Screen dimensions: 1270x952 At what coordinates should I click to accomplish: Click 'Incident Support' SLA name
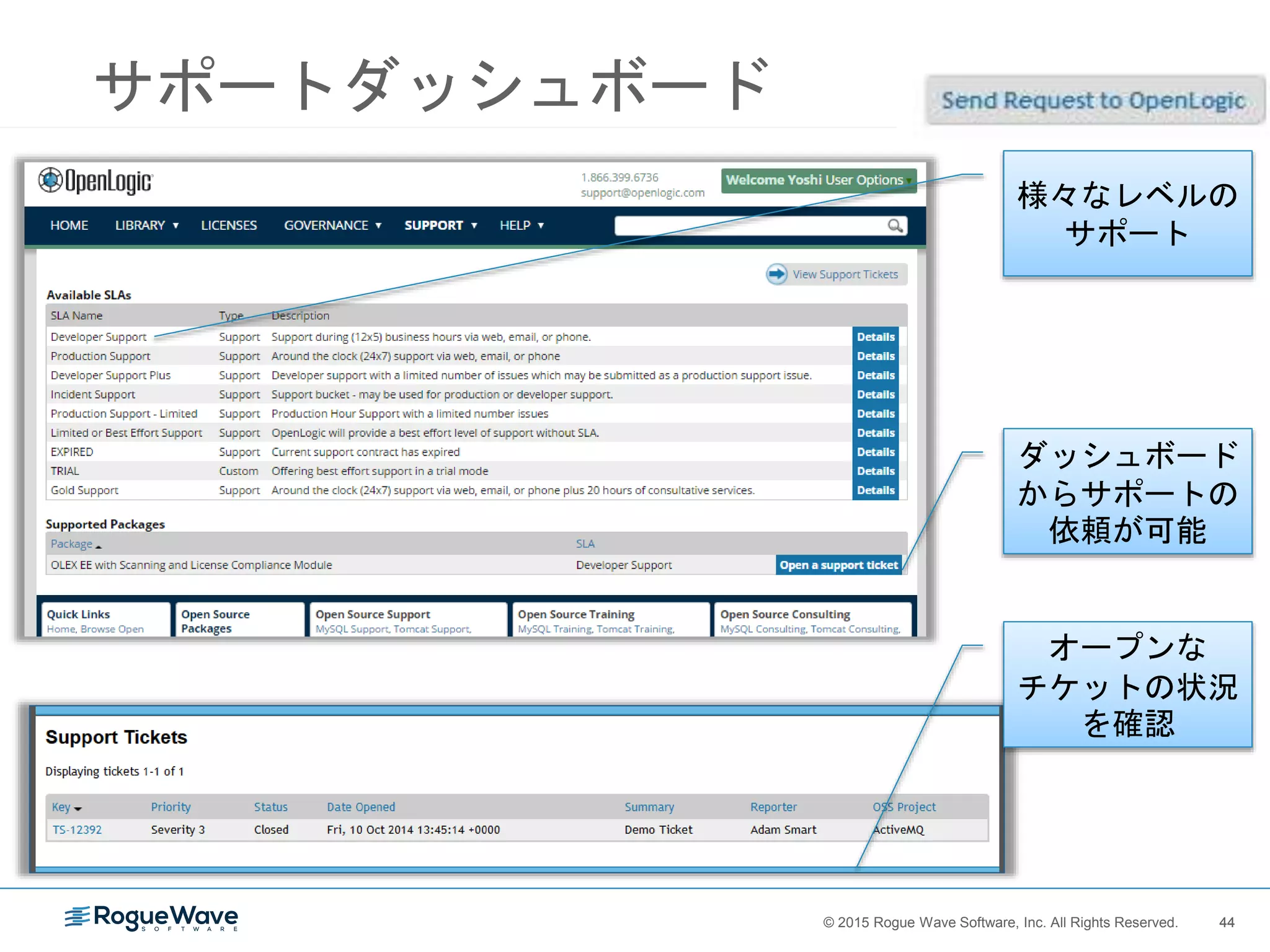(92, 395)
